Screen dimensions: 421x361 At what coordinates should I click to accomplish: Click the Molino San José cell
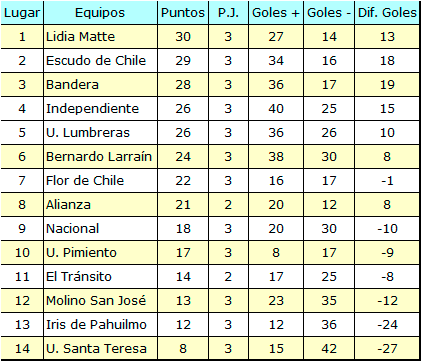(x=100, y=301)
